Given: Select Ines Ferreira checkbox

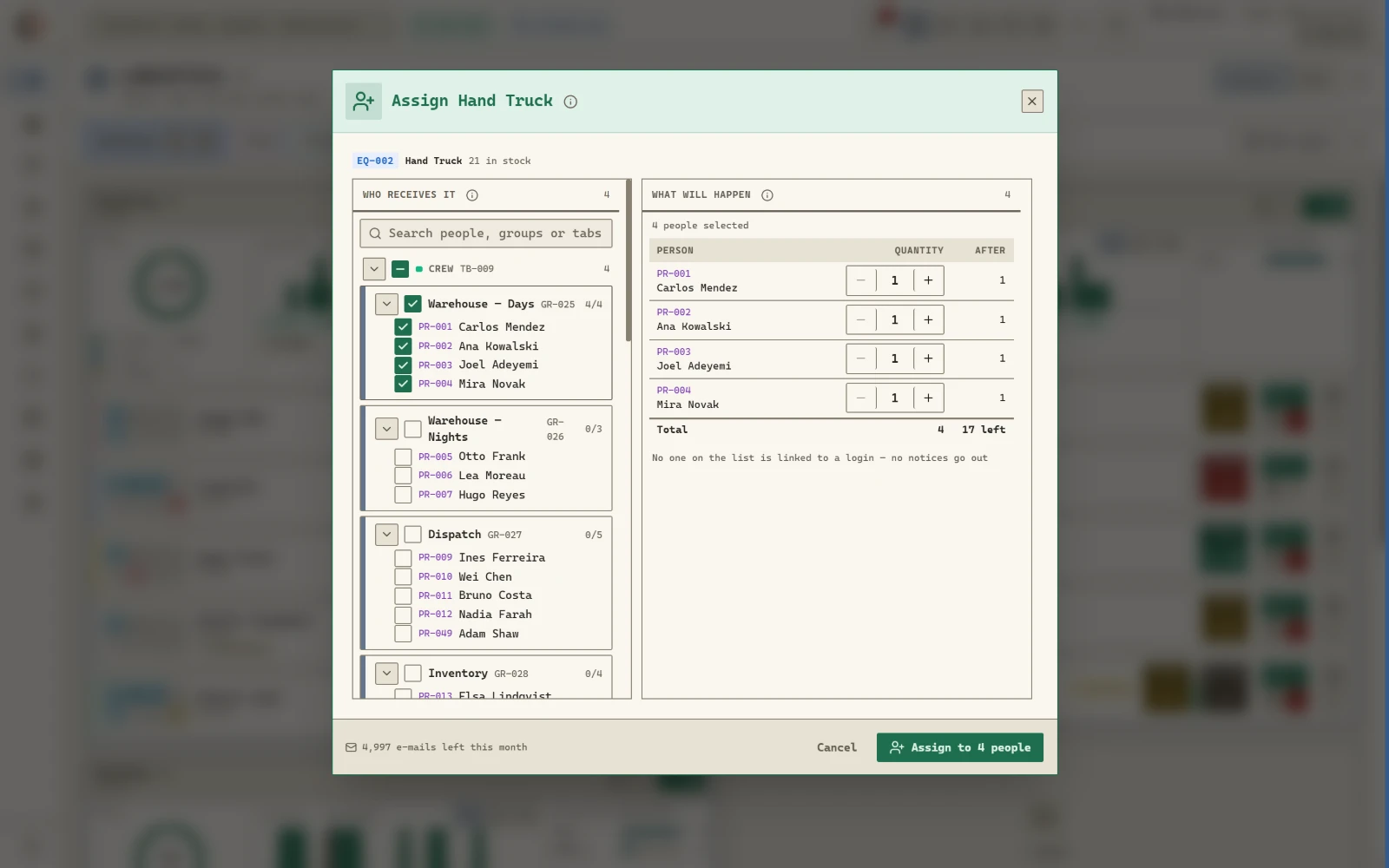Looking at the screenshot, I should pyautogui.click(x=403, y=558).
